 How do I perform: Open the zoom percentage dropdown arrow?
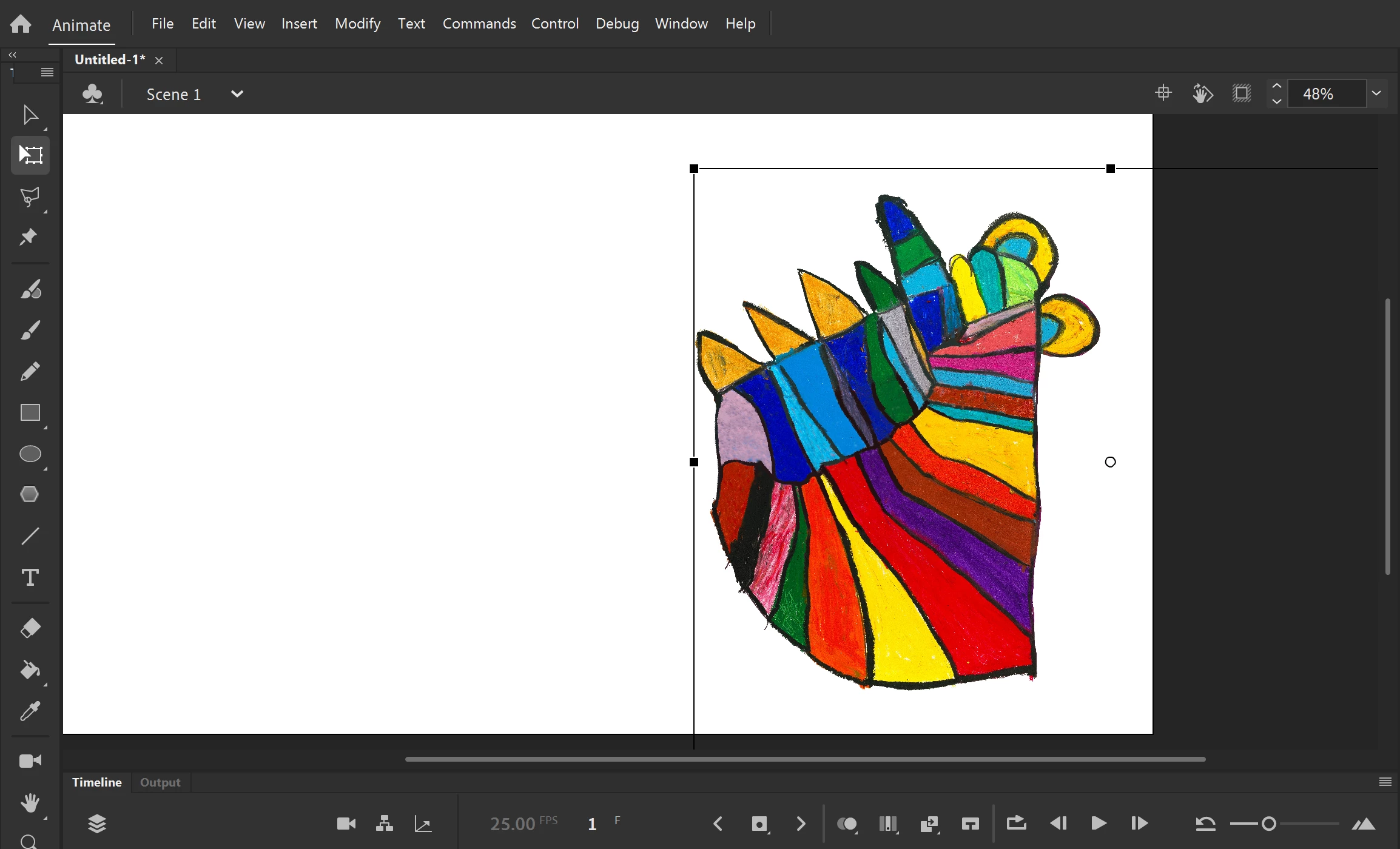click(x=1376, y=93)
